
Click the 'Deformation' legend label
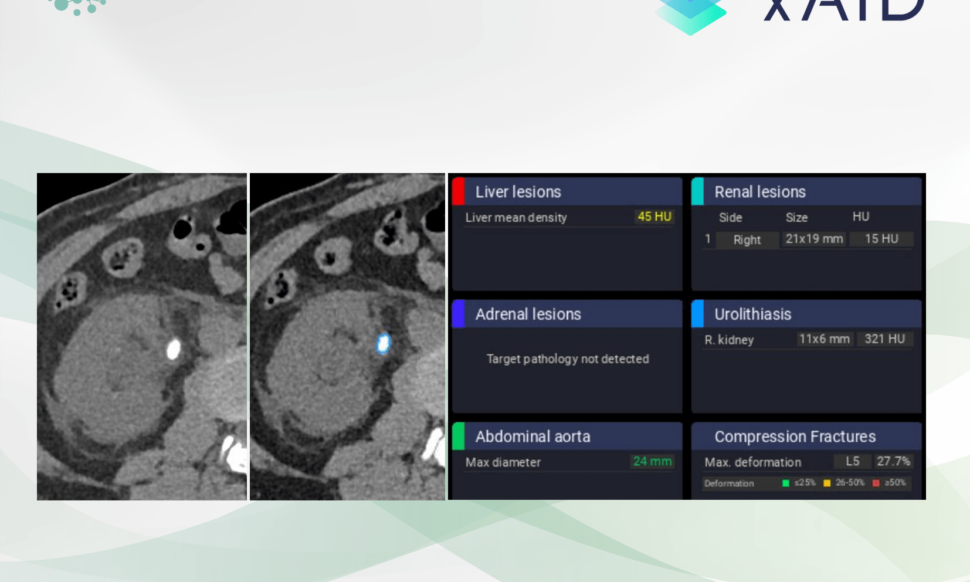(x=729, y=484)
